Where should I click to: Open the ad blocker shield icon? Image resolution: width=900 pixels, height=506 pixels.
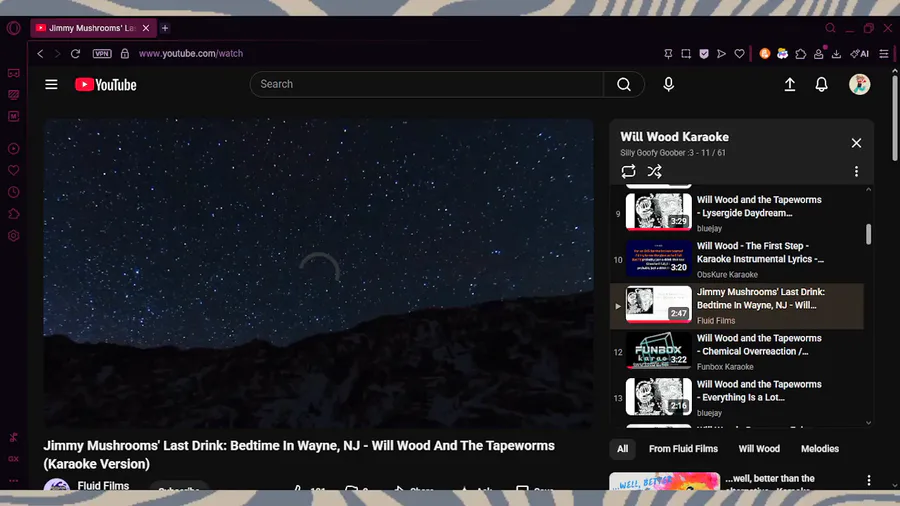pos(704,53)
